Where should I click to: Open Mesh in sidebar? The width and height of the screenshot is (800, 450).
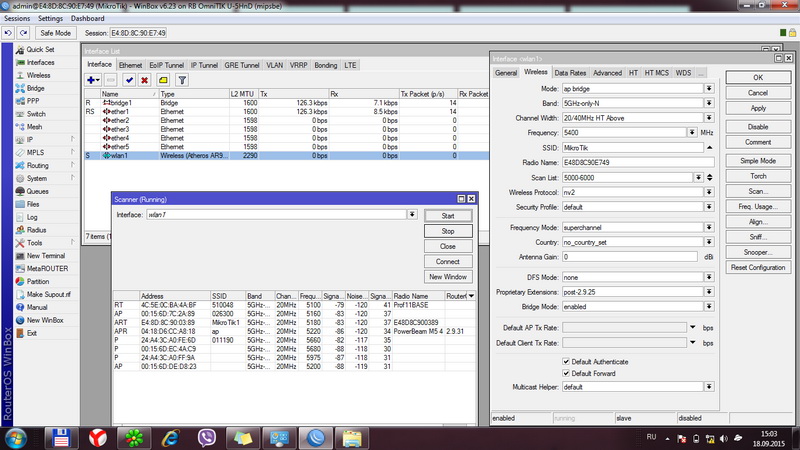[x=34, y=127]
